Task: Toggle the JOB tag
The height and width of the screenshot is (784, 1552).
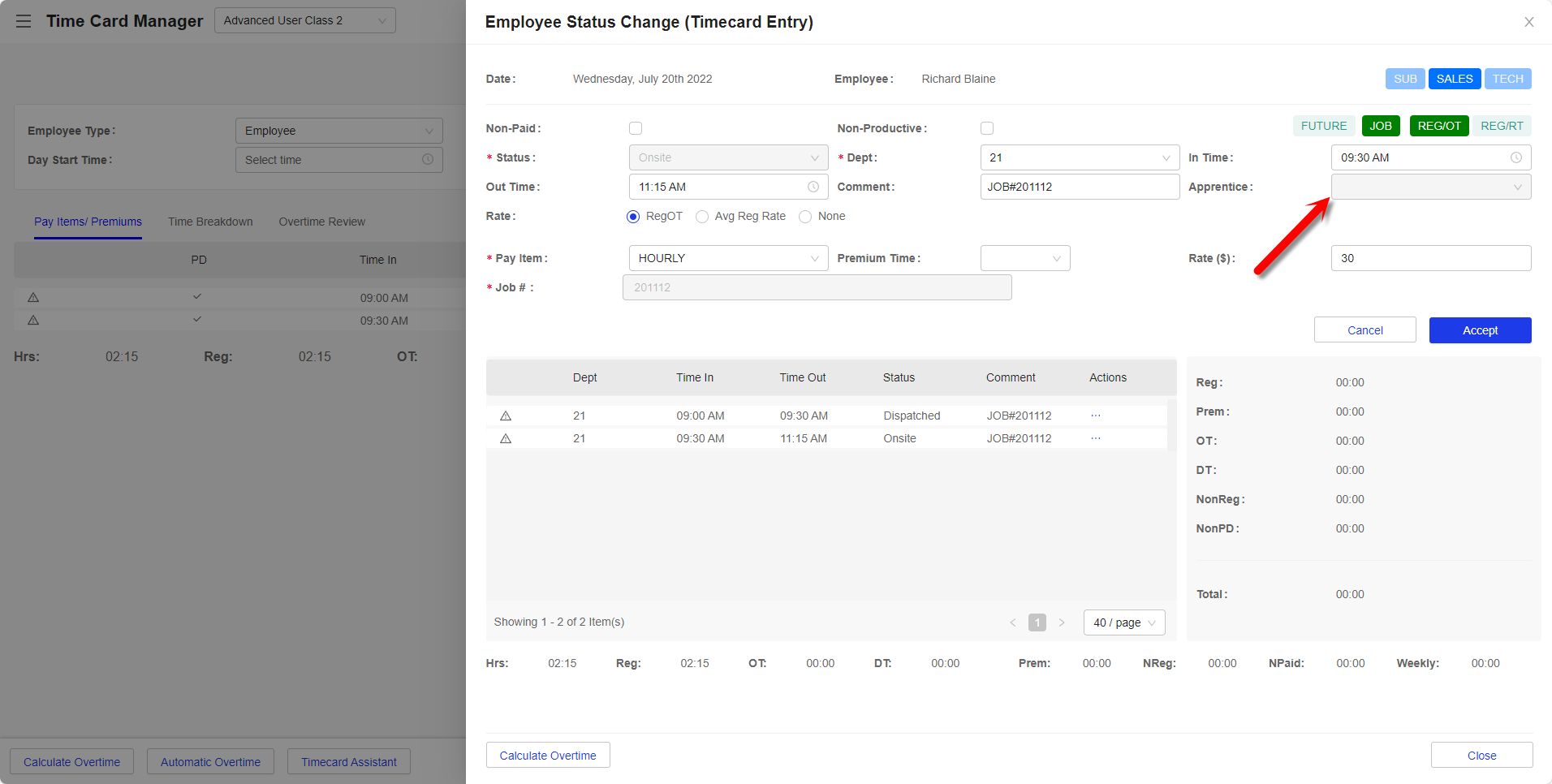Action: coord(1381,126)
